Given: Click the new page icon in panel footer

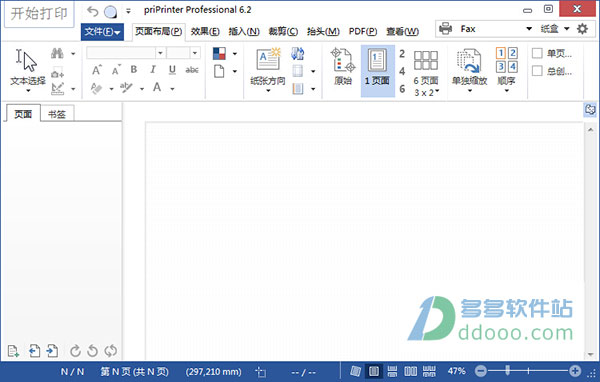Looking at the screenshot, I should pos(13,351).
